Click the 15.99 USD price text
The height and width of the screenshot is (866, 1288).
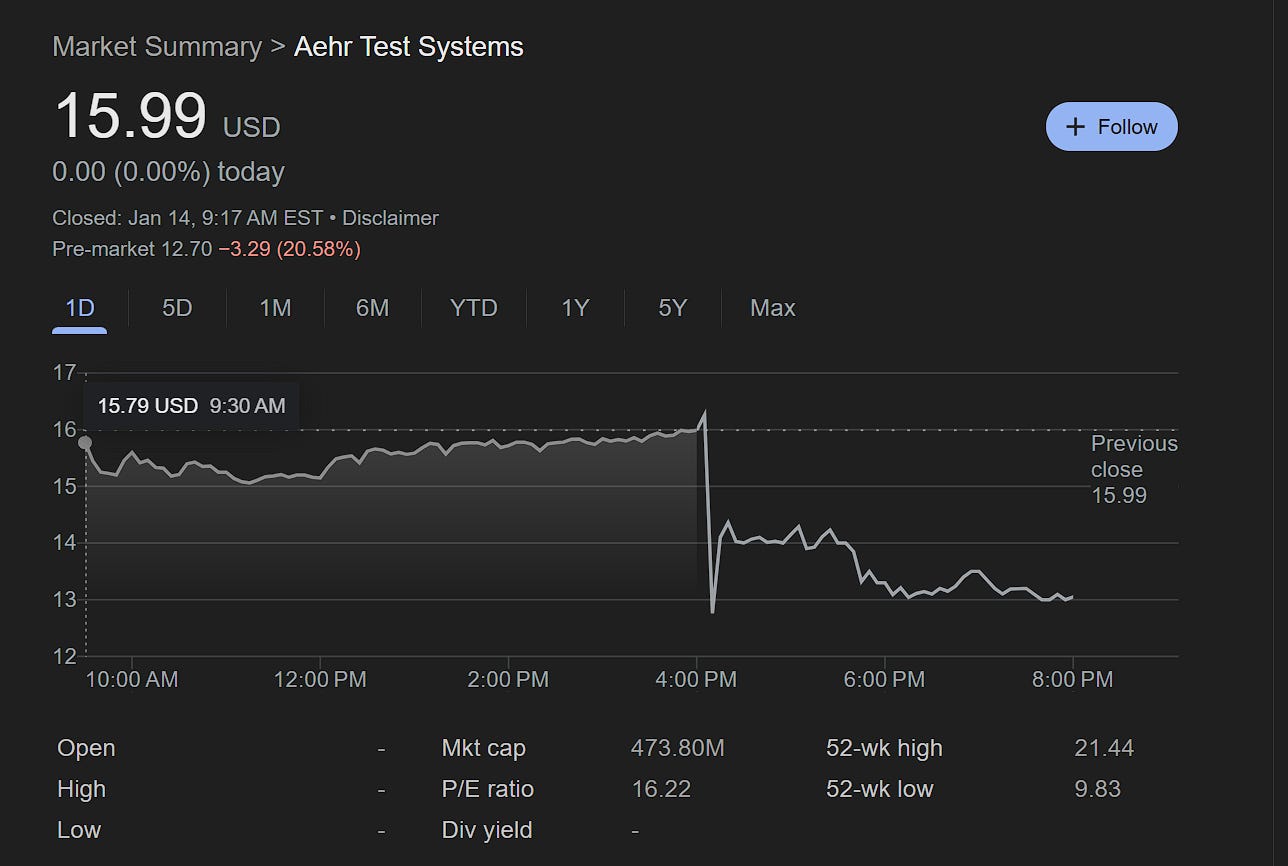click(x=167, y=116)
